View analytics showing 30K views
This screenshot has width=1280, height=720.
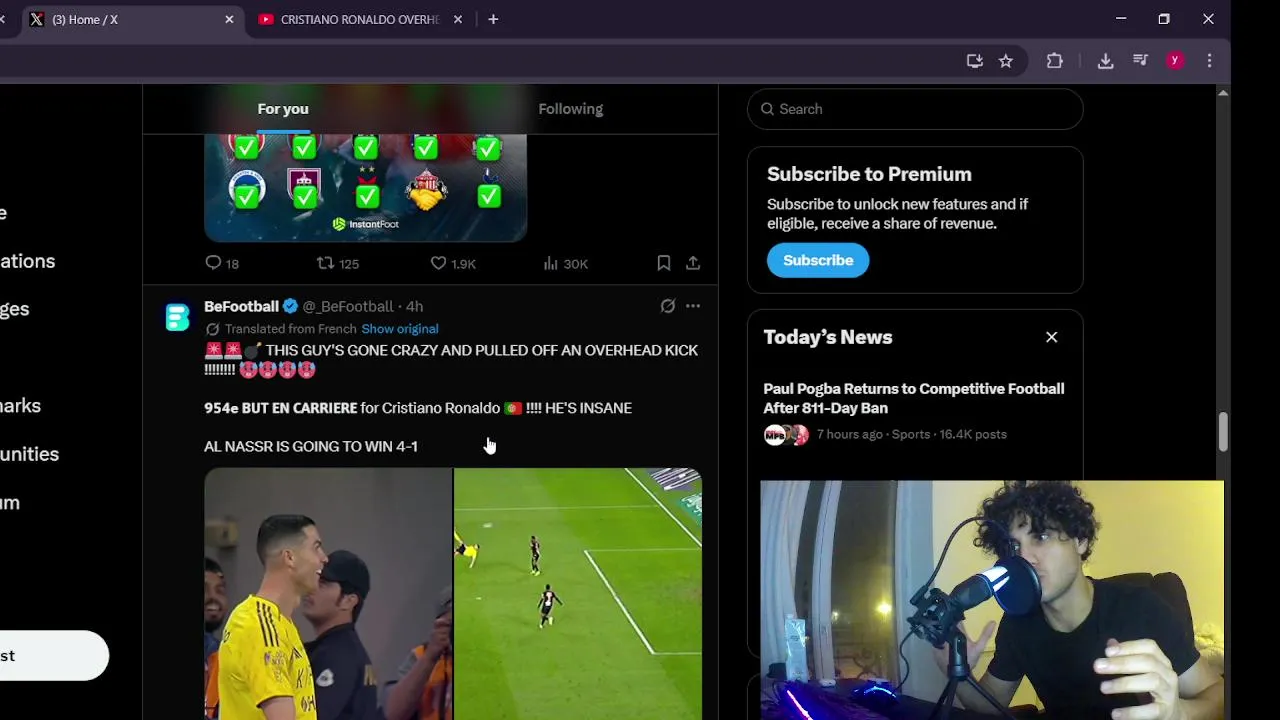pos(550,263)
